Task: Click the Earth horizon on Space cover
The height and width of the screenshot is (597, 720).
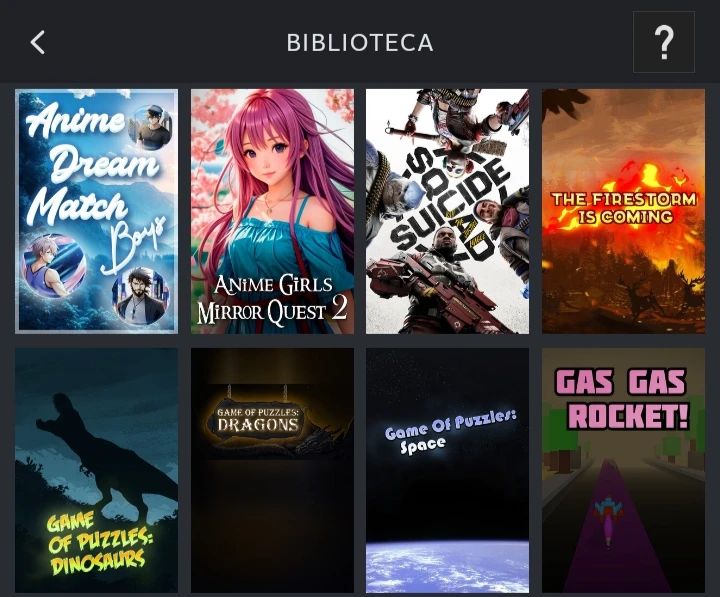Action: (447, 566)
